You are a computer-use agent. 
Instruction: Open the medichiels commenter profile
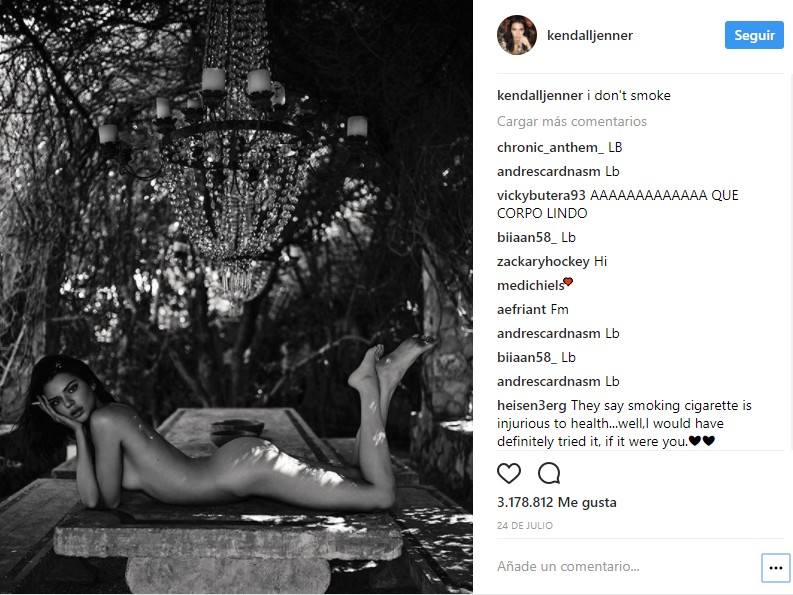(x=531, y=286)
